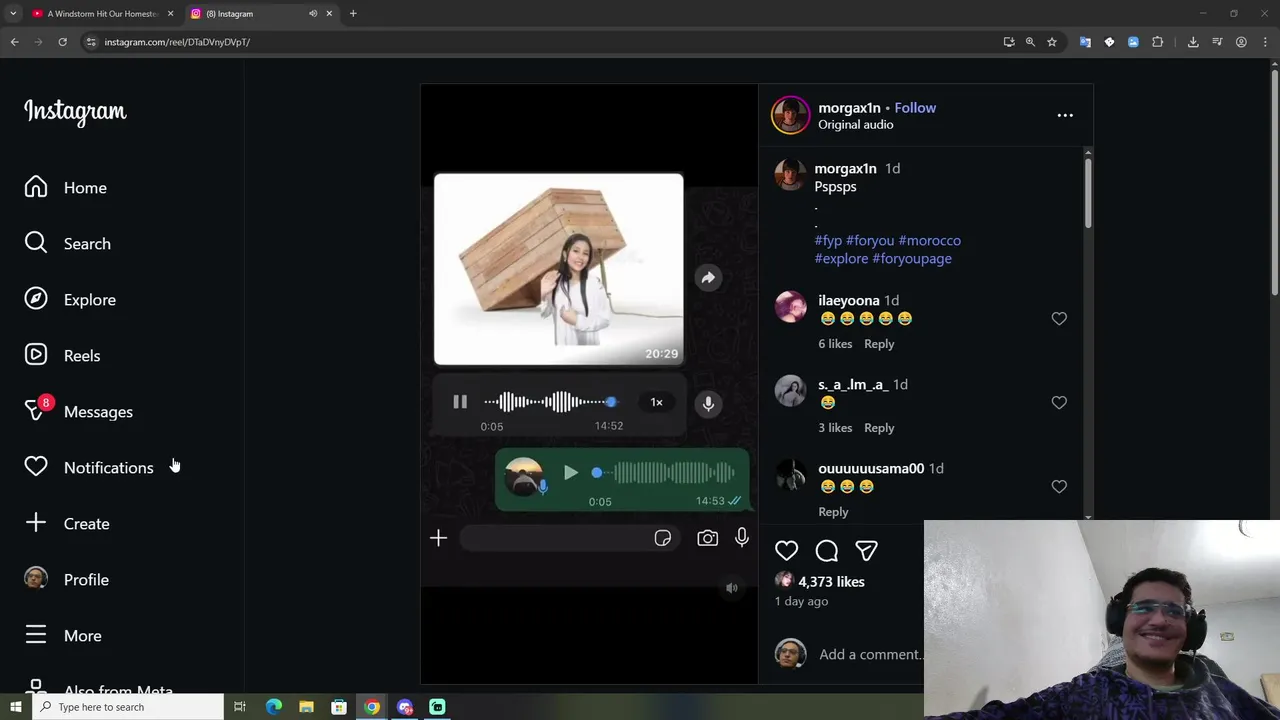This screenshot has height=720, width=1280.
Task: Open the browser extensions puzzle icon
Action: pos(1158,42)
